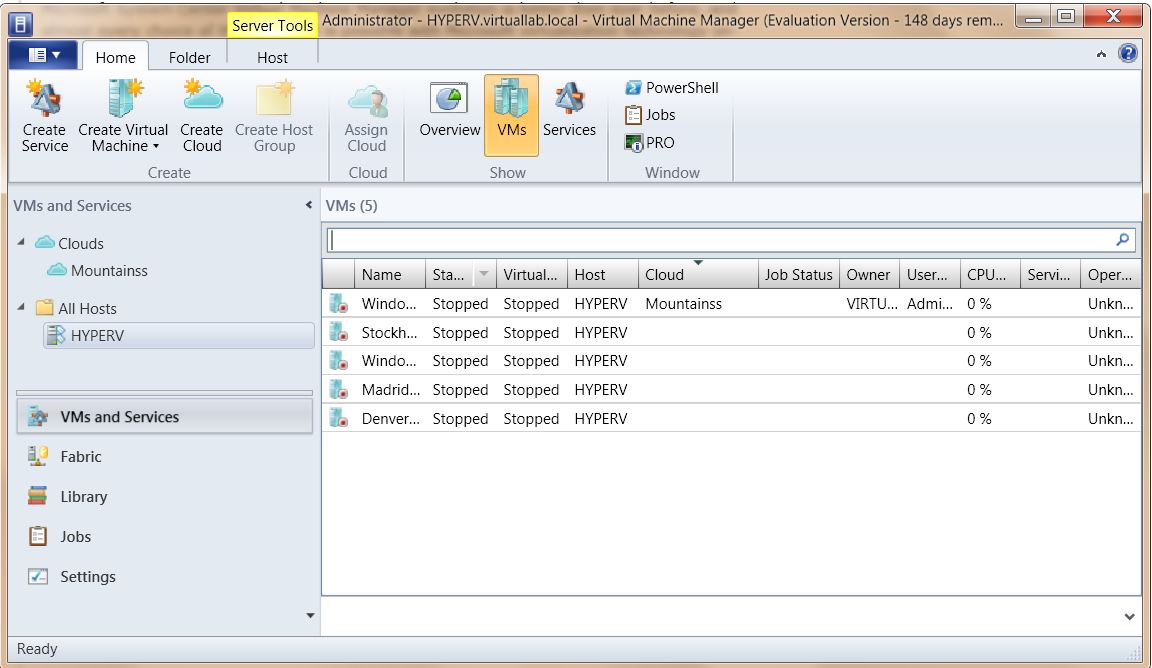This screenshot has width=1152, height=668.
Task: Click the VM icon of the Stockh... row
Action: click(339, 332)
